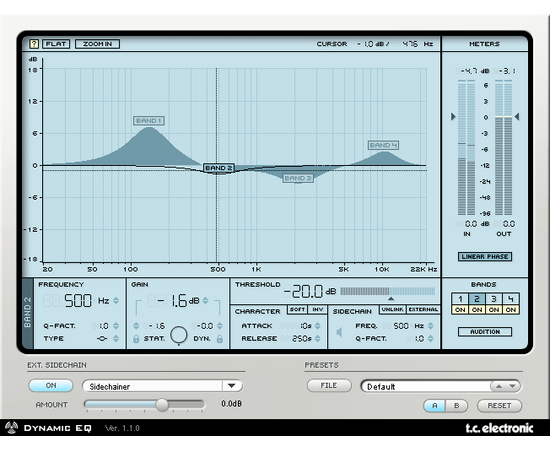Image resolution: width=550 pixels, height=450 pixels.
Task: Toggle the EXTERNAL sidechain button
Action: pos(423,309)
